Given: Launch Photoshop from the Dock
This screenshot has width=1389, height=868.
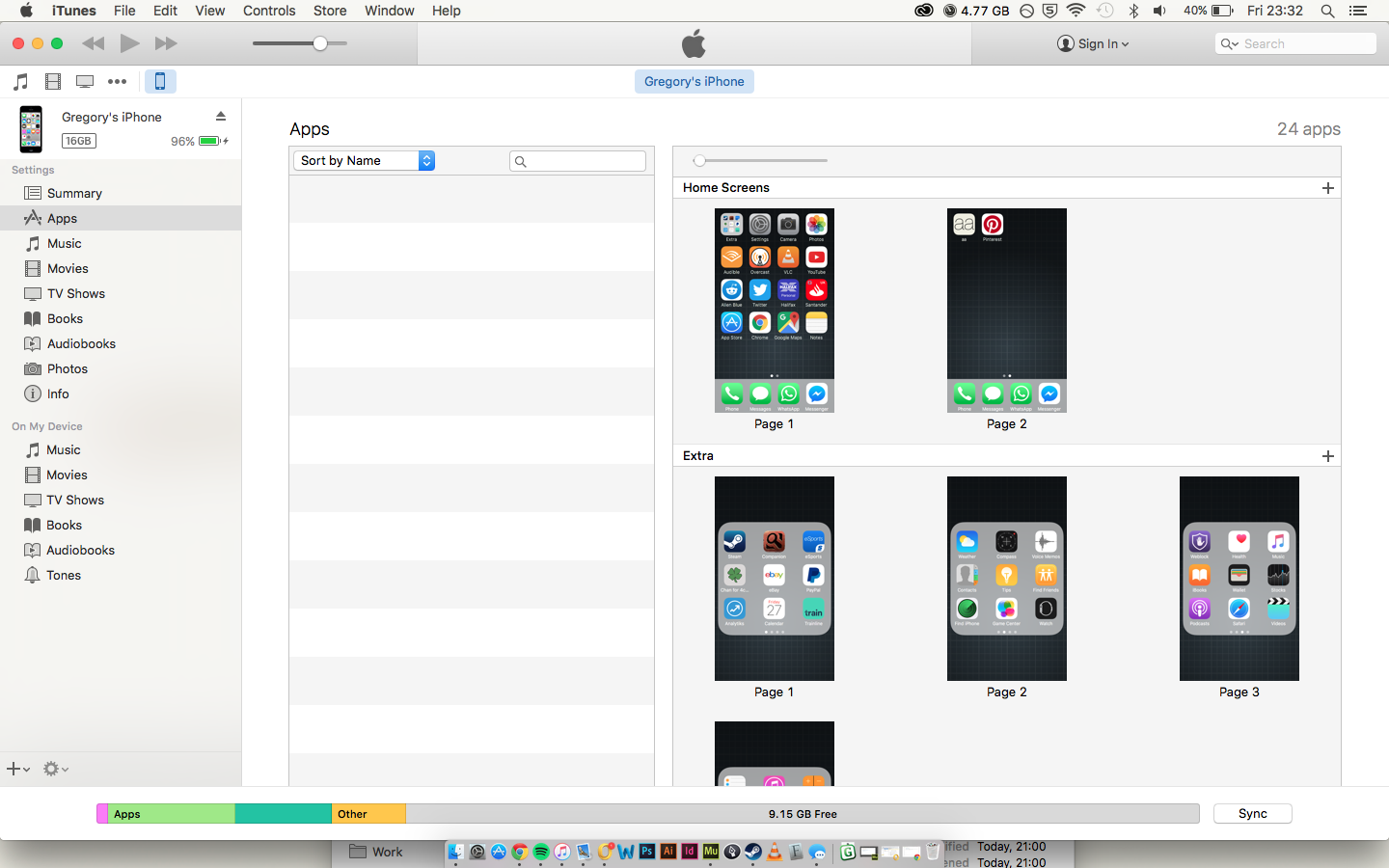Looking at the screenshot, I should pos(647,852).
